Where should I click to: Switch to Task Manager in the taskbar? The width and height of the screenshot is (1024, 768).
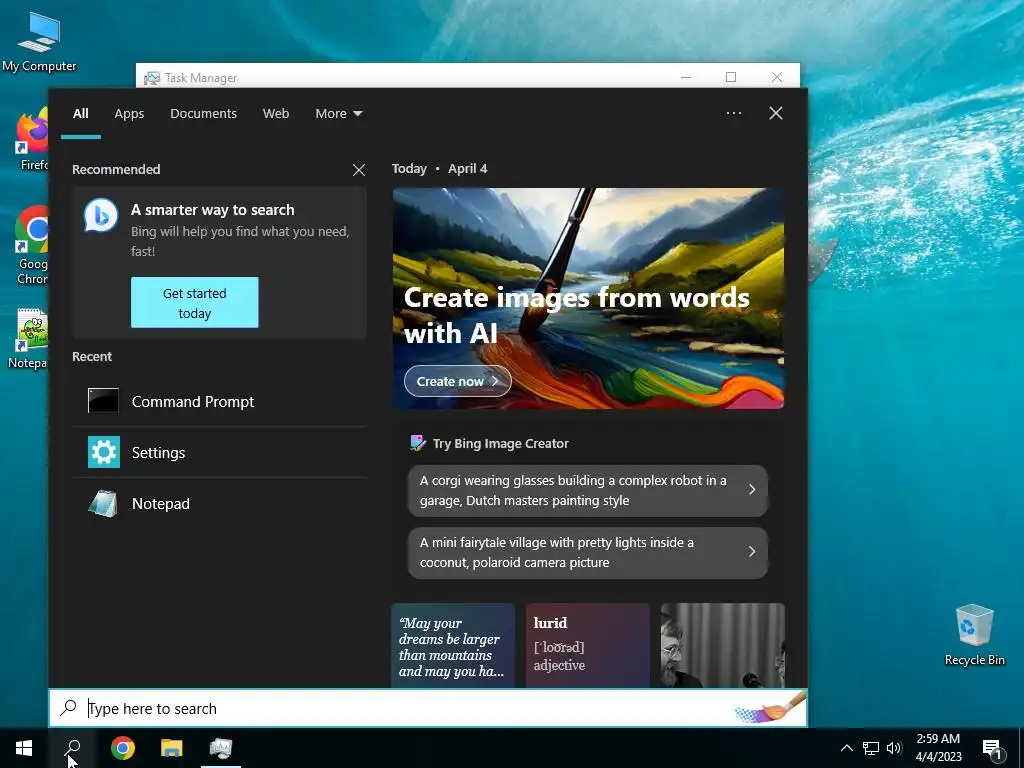pyautogui.click(x=221, y=748)
